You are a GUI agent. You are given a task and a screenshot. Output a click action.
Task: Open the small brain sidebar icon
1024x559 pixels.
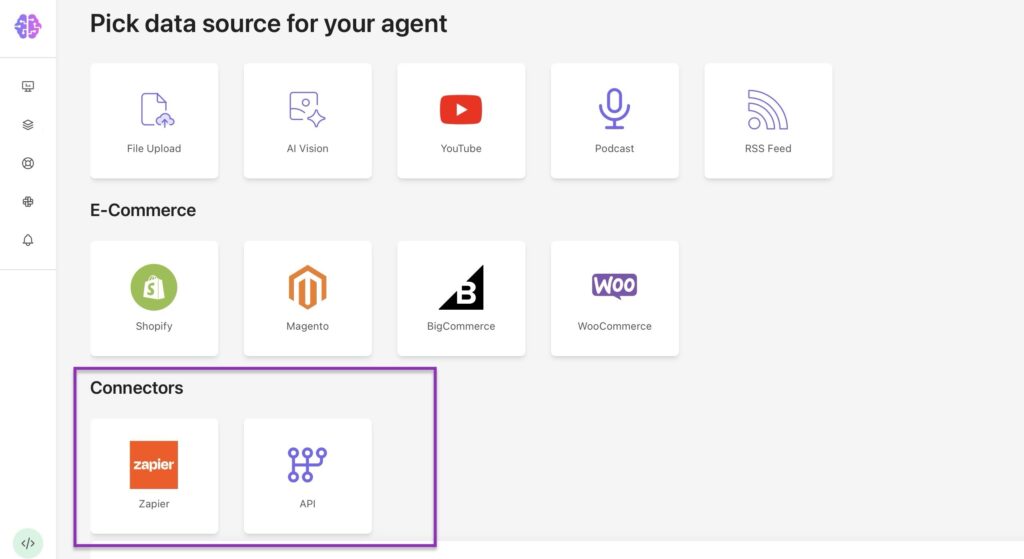point(27,202)
